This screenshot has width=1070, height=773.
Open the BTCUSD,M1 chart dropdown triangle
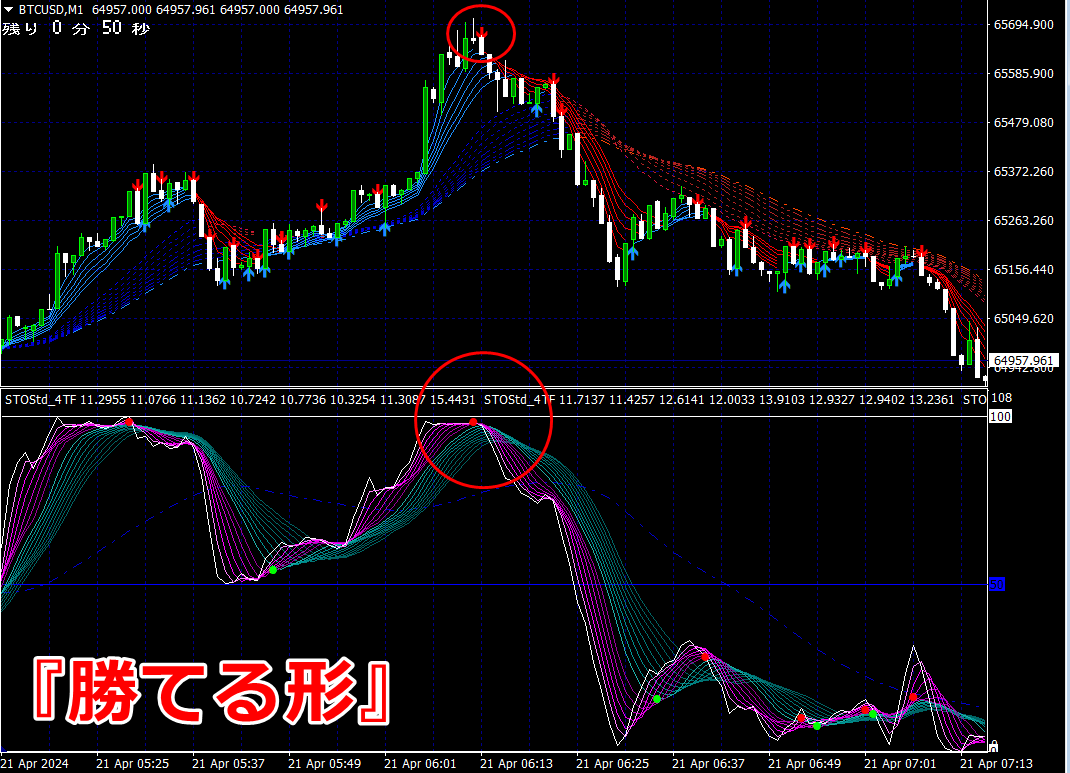9,10
